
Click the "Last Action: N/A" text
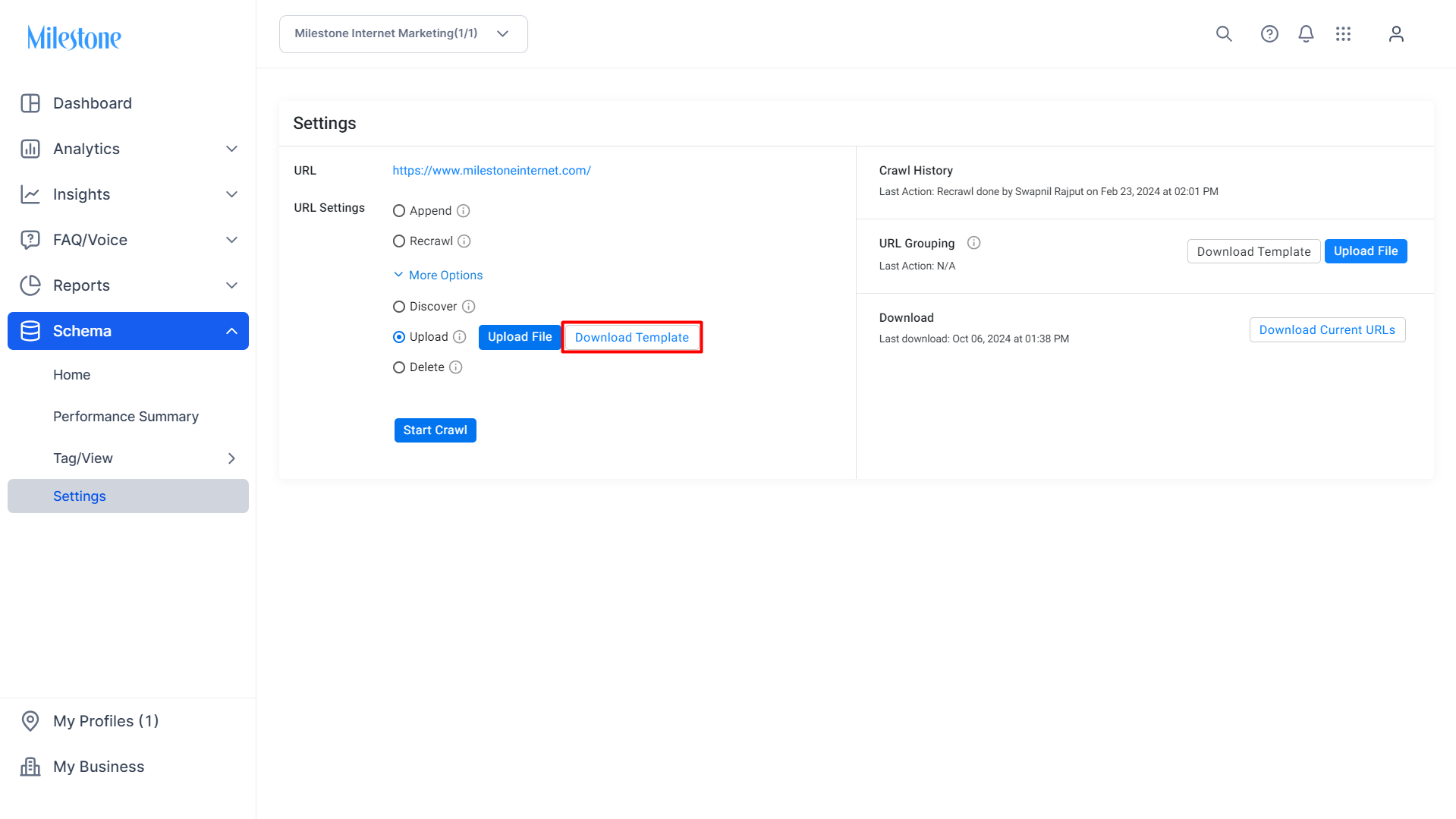(x=917, y=266)
